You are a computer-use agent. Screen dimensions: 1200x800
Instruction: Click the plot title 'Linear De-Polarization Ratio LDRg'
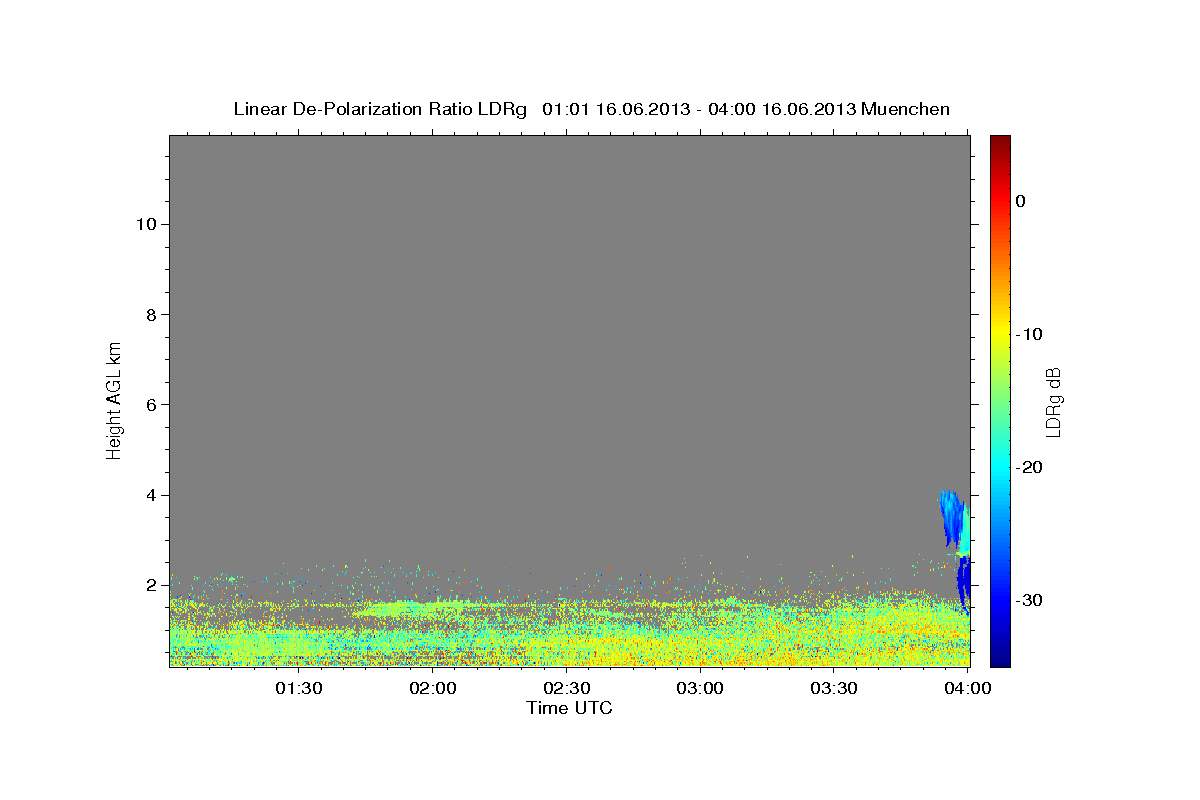point(379,109)
